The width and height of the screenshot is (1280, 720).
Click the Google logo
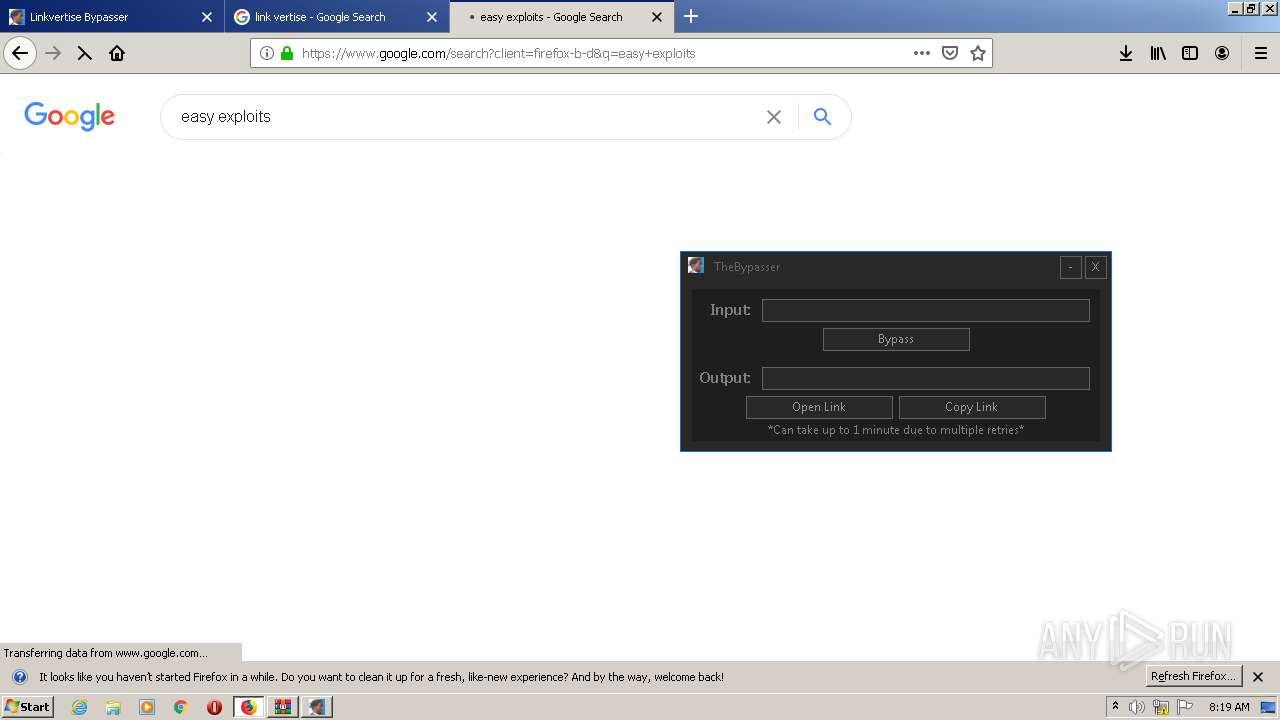69,116
